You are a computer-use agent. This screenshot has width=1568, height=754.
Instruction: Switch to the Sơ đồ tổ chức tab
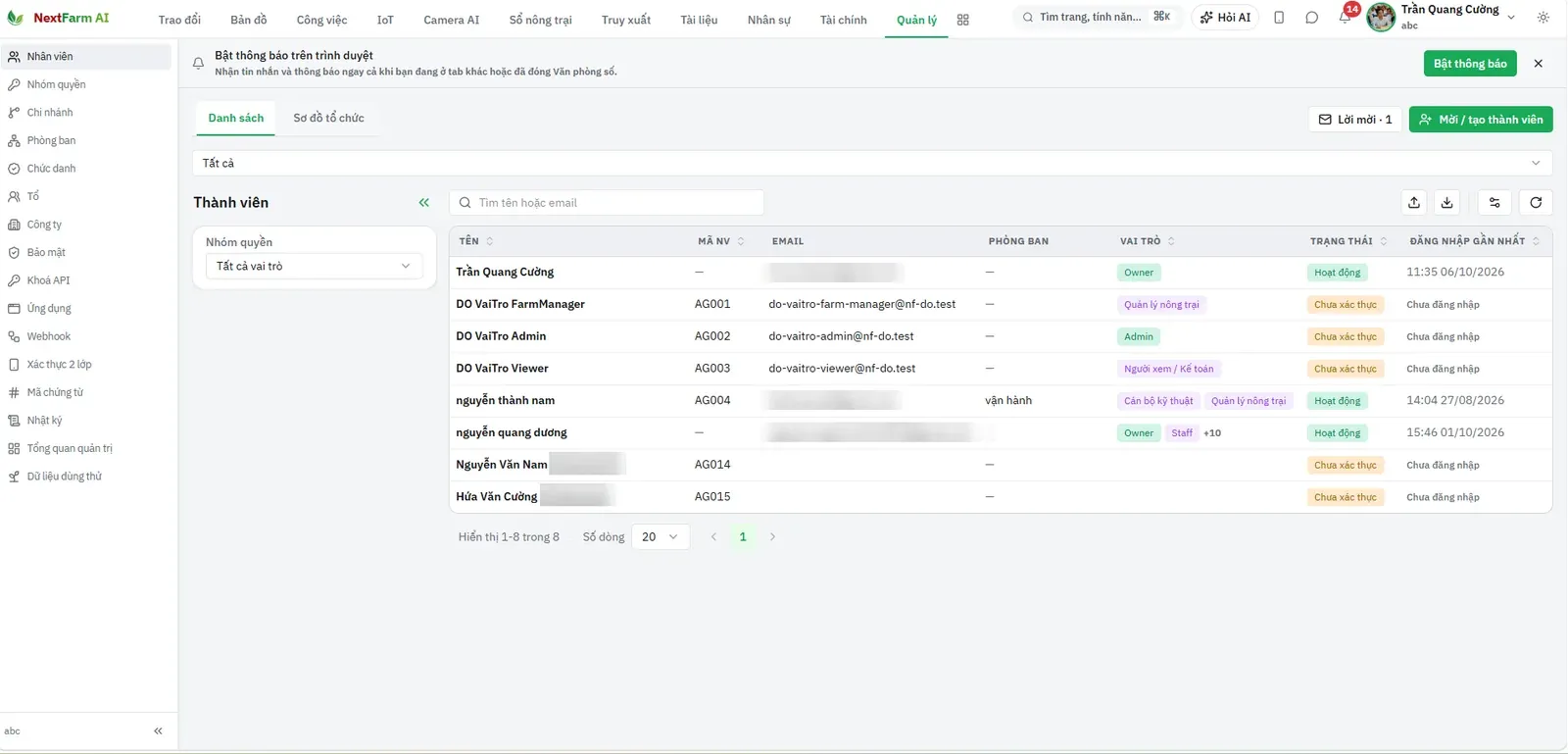tap(328, 118)
